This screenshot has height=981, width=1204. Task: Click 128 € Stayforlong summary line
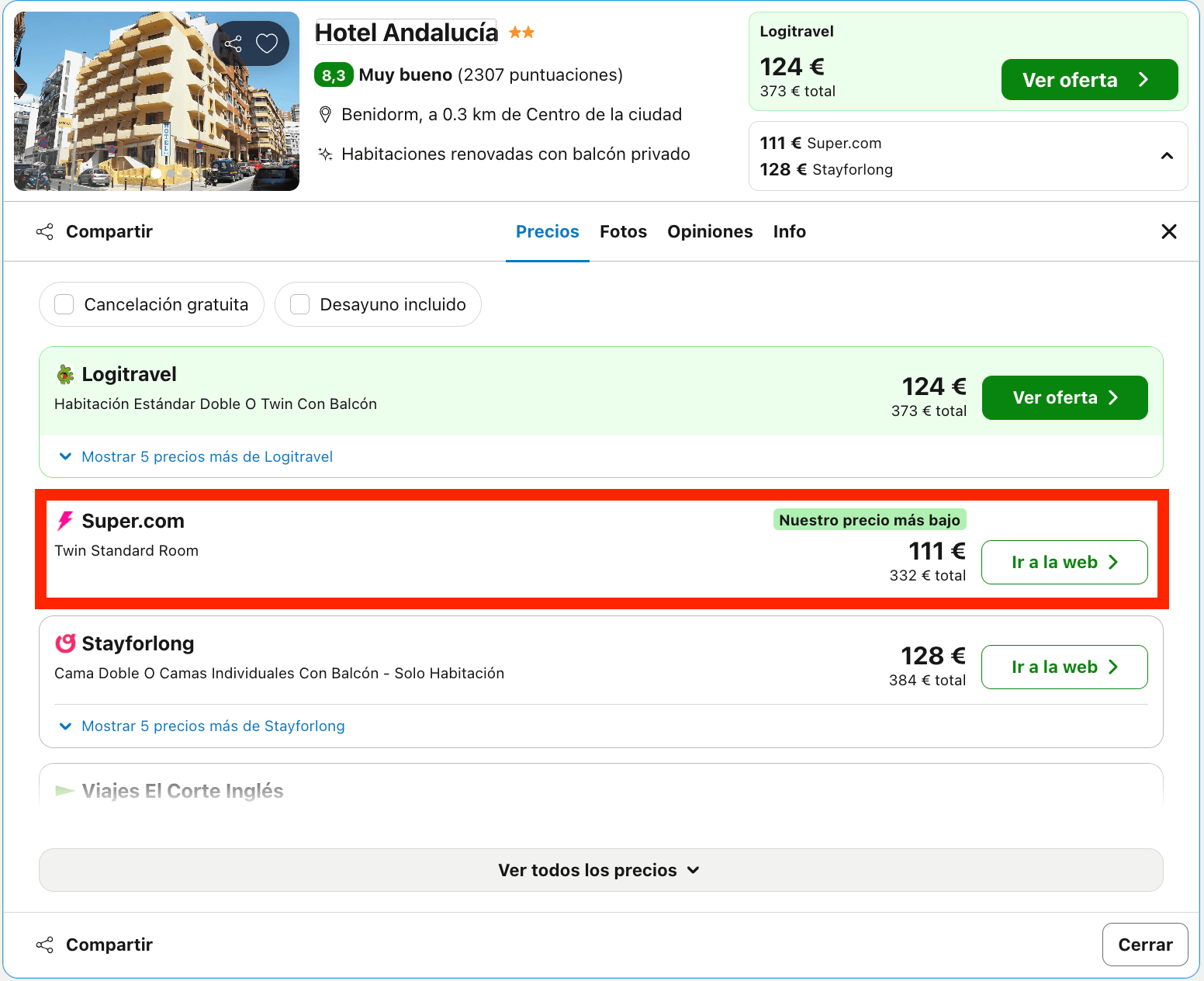point(826,169)
